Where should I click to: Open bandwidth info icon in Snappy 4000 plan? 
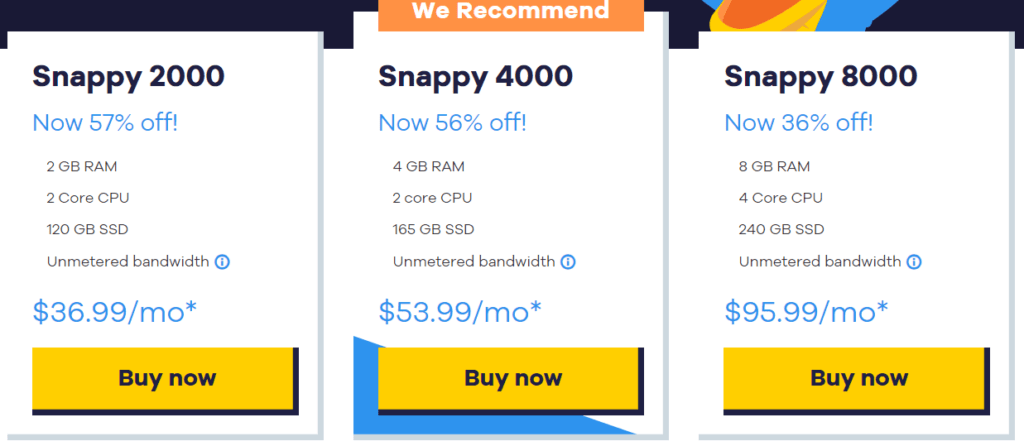click(568, 262)
